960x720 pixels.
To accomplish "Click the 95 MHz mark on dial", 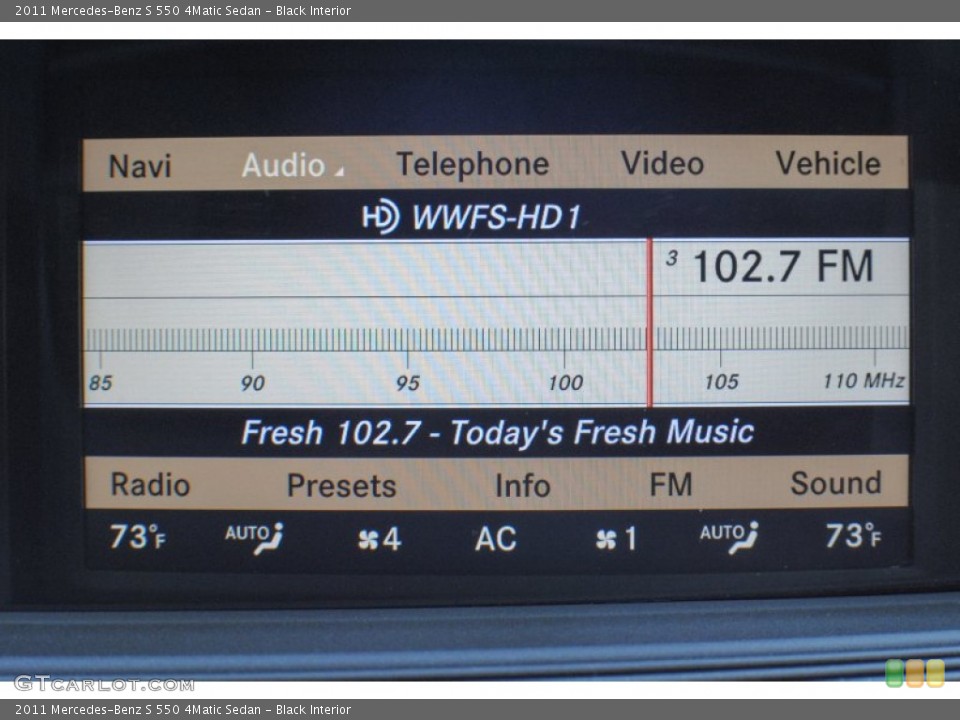I will 408,383.
